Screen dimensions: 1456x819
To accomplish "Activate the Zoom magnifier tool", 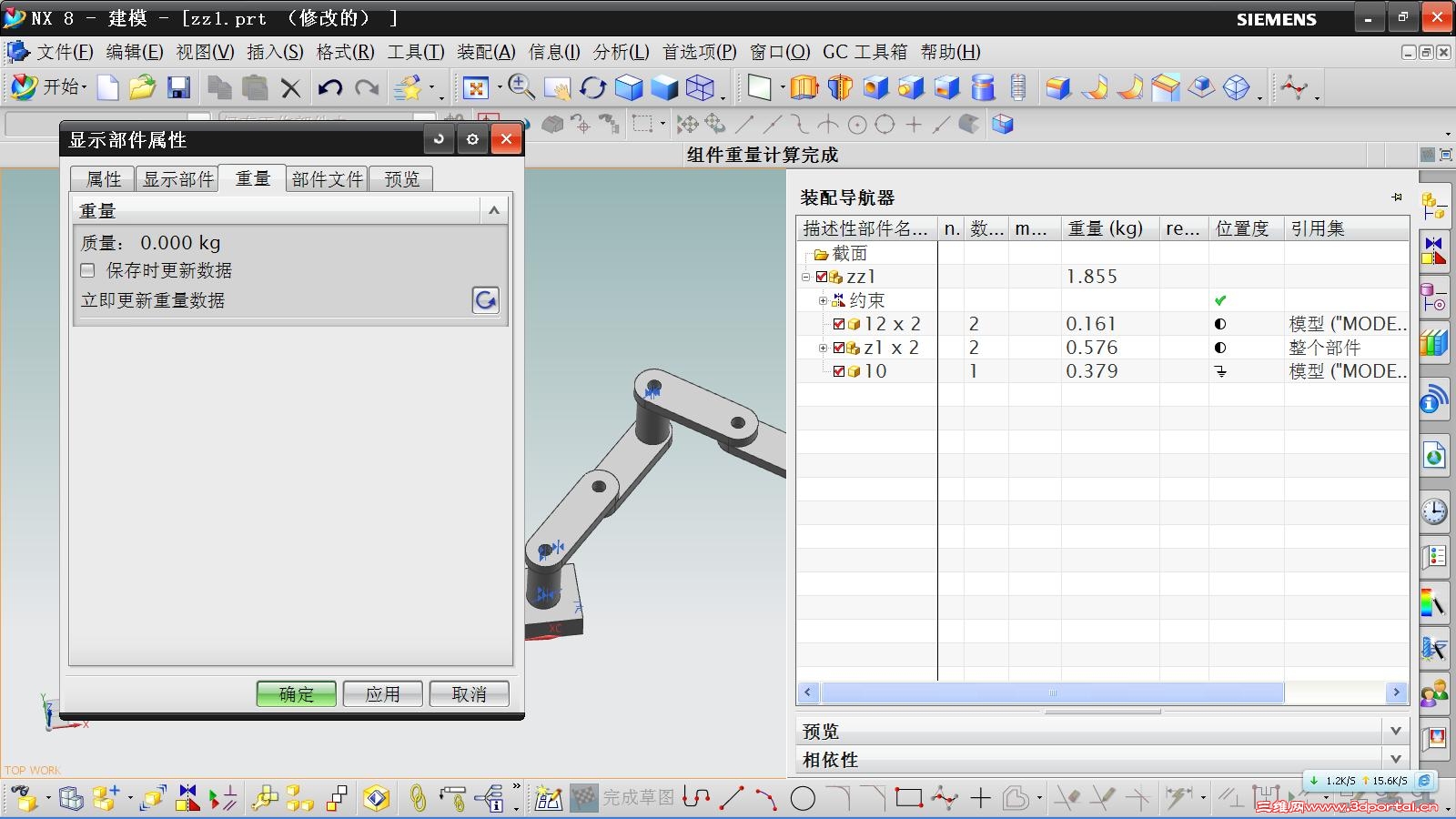I will click(x=521, y=87).
